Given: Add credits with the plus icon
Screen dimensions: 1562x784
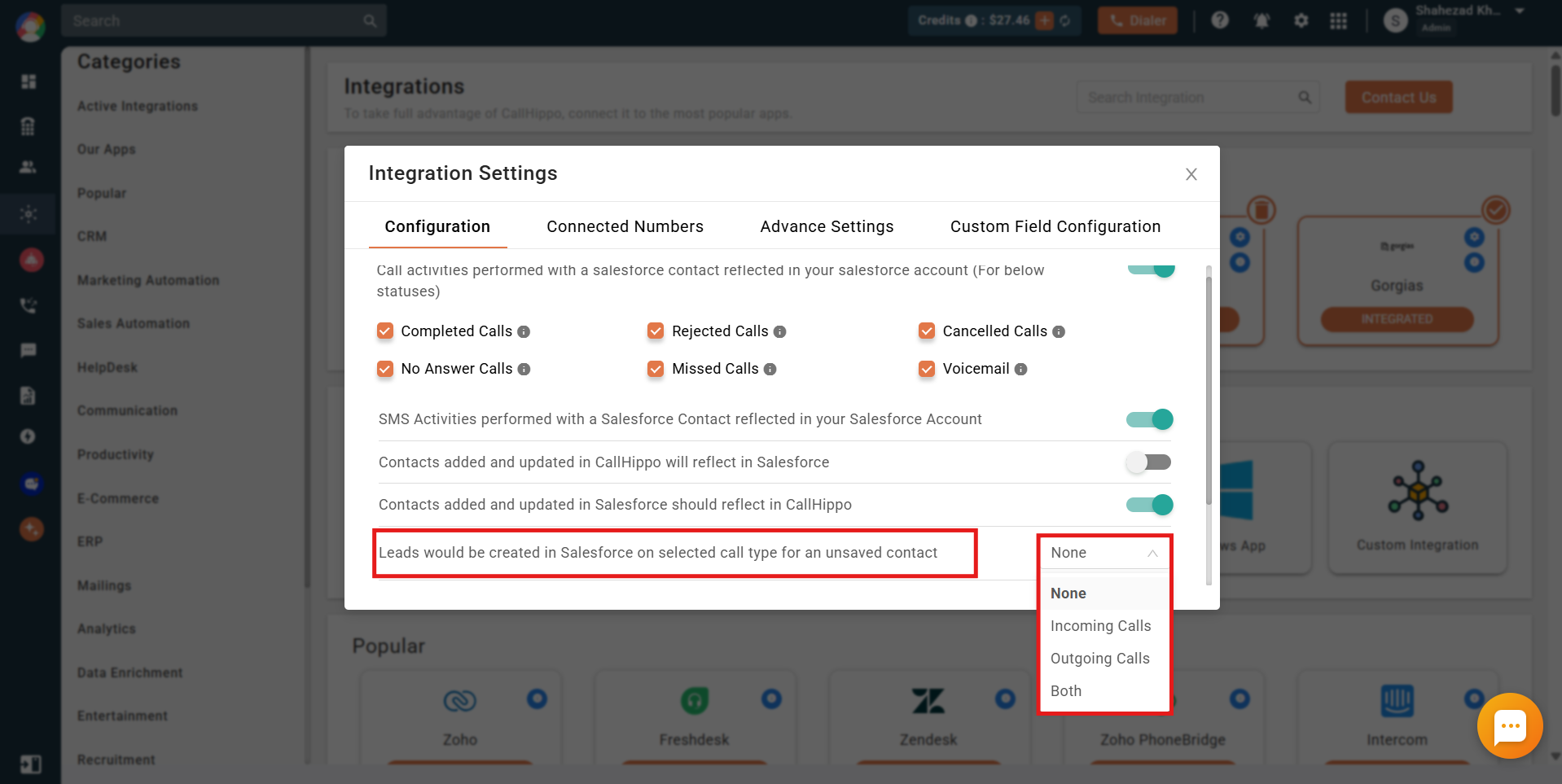Looking at the screenshot, I should point(1044,20).
